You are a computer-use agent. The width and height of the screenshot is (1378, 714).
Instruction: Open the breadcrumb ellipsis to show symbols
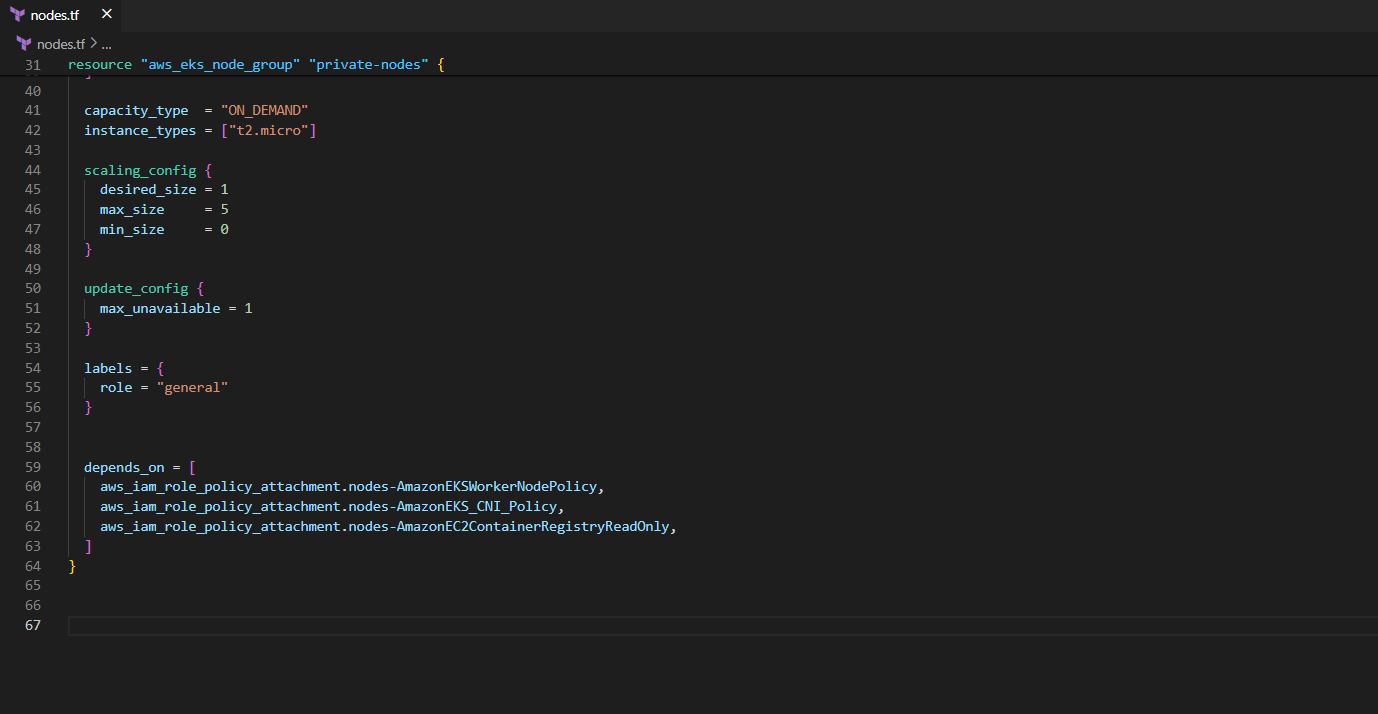click(x=108, y=43)
